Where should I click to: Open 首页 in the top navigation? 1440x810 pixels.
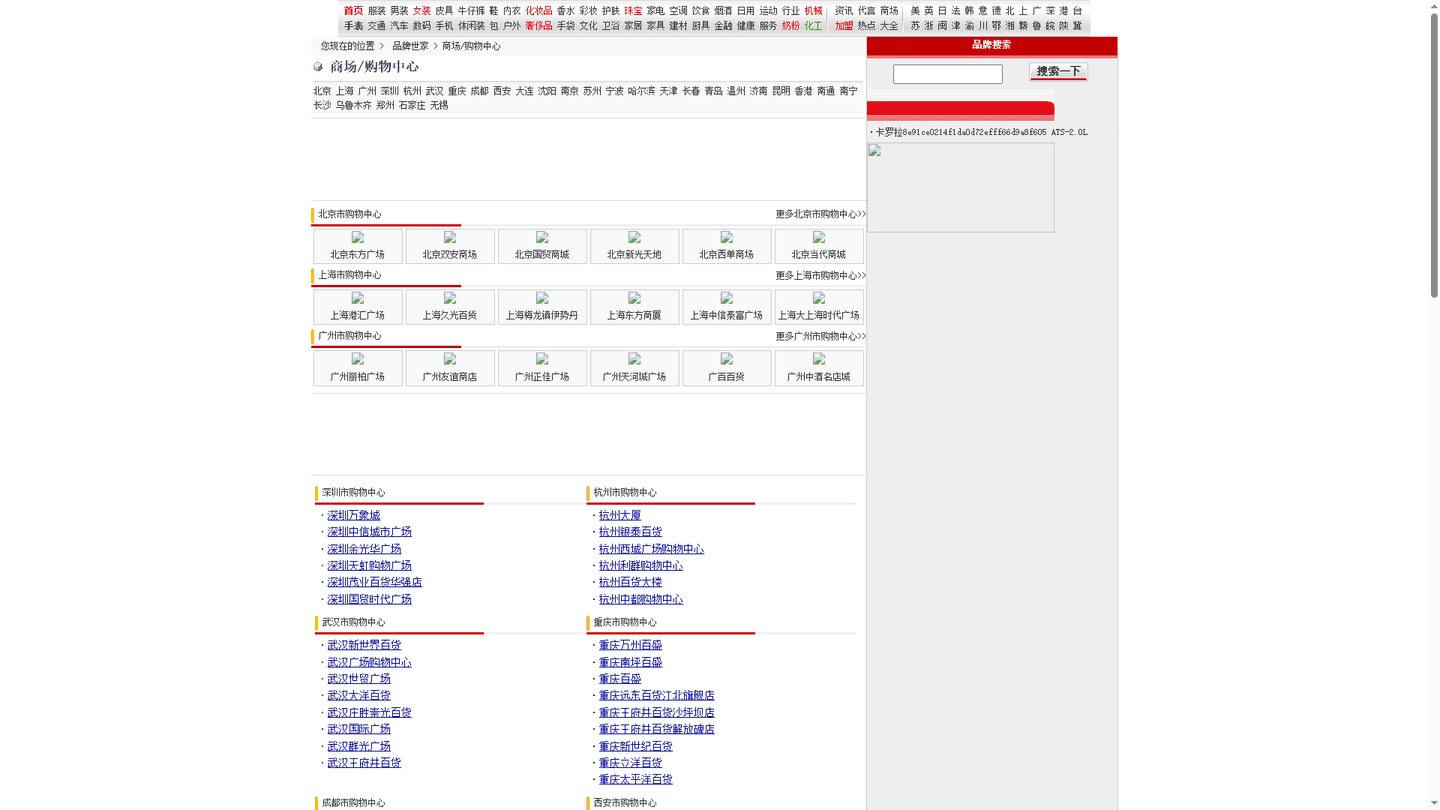pyautogui.click(x=354, y=11)
